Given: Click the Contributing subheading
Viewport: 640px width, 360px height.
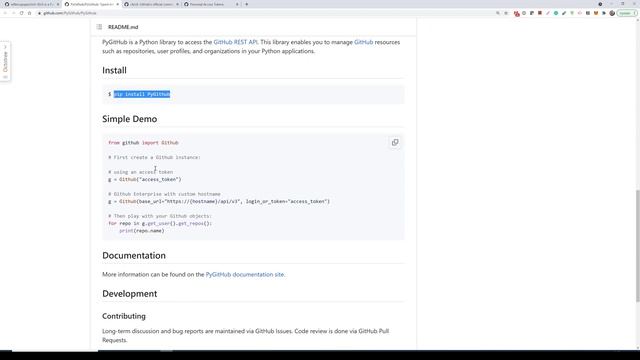Looking at the screenshot, I should click(124, 316).
